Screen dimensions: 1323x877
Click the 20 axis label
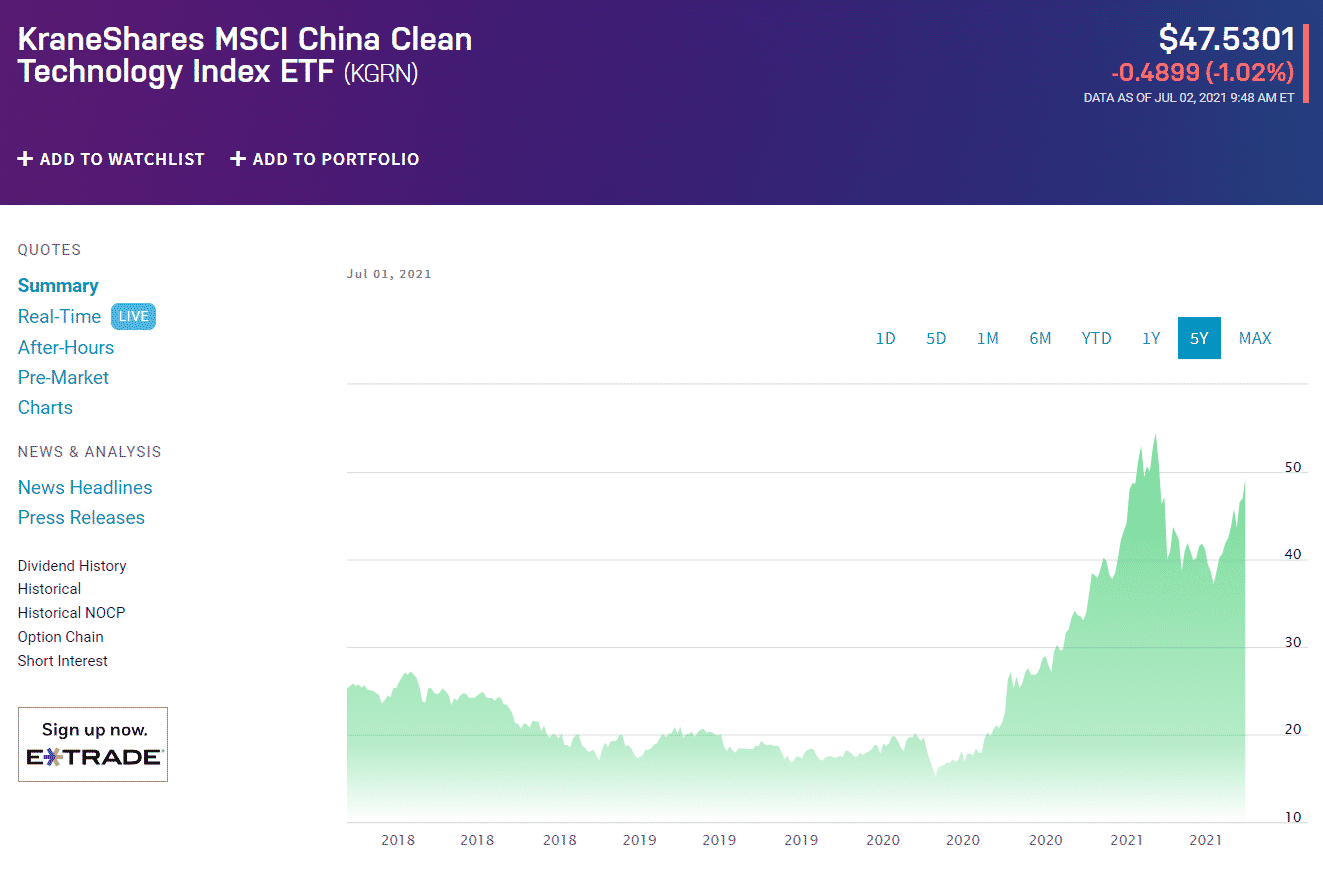(1294, 729)
